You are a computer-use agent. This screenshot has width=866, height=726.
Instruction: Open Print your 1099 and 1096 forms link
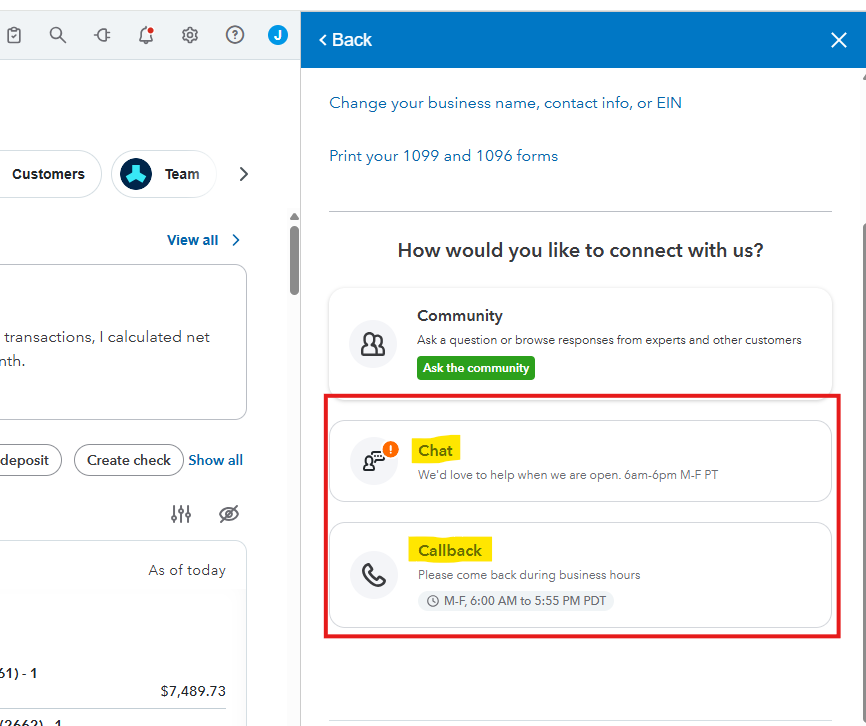(x=444, y=156)
